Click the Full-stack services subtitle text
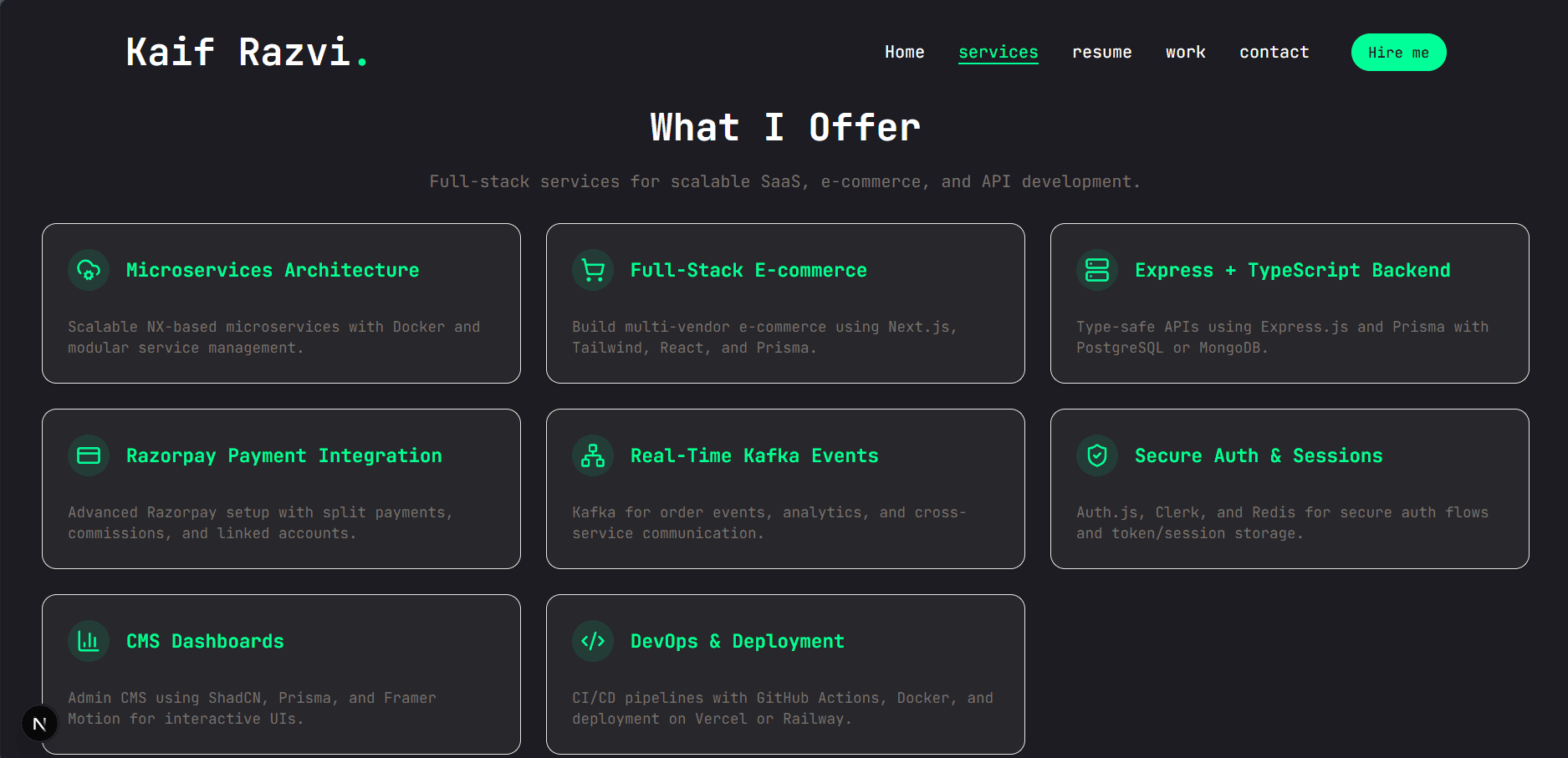This screenshot has height=758, width=1568. coord(785,181)
